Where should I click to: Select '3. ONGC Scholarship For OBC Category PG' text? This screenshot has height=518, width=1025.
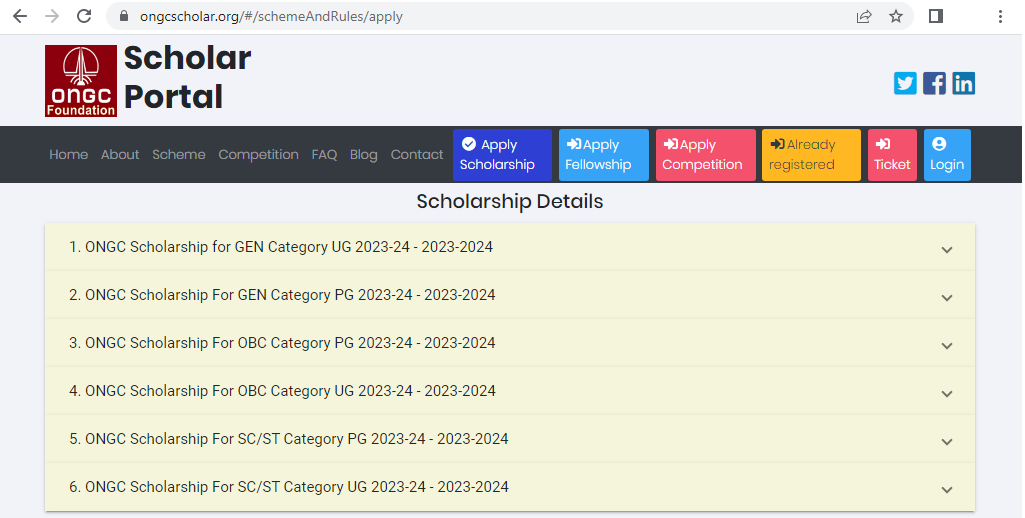[212, 343]
